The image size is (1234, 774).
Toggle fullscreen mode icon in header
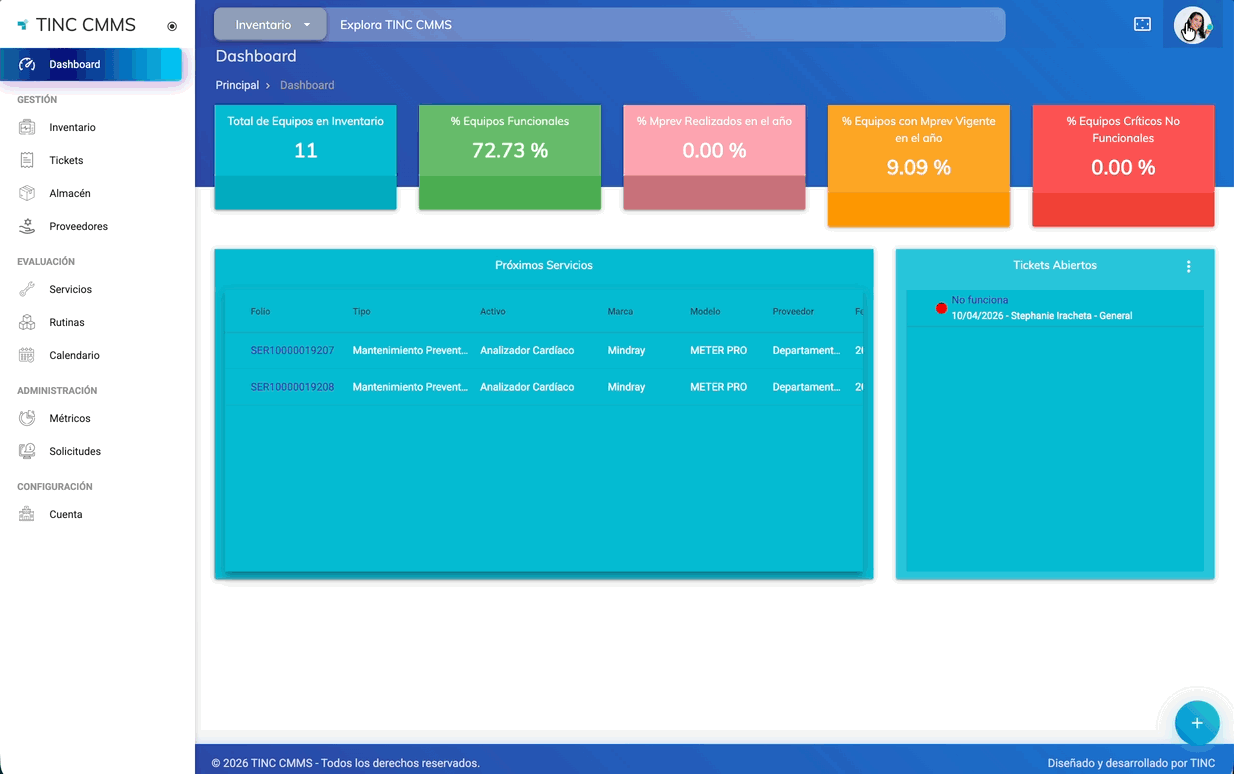point(1142,25)
